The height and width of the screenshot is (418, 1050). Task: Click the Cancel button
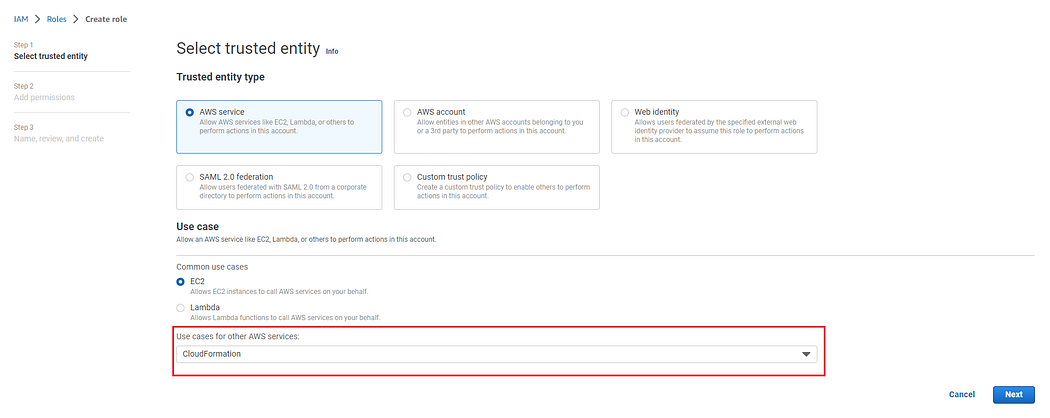coord(962,395)
